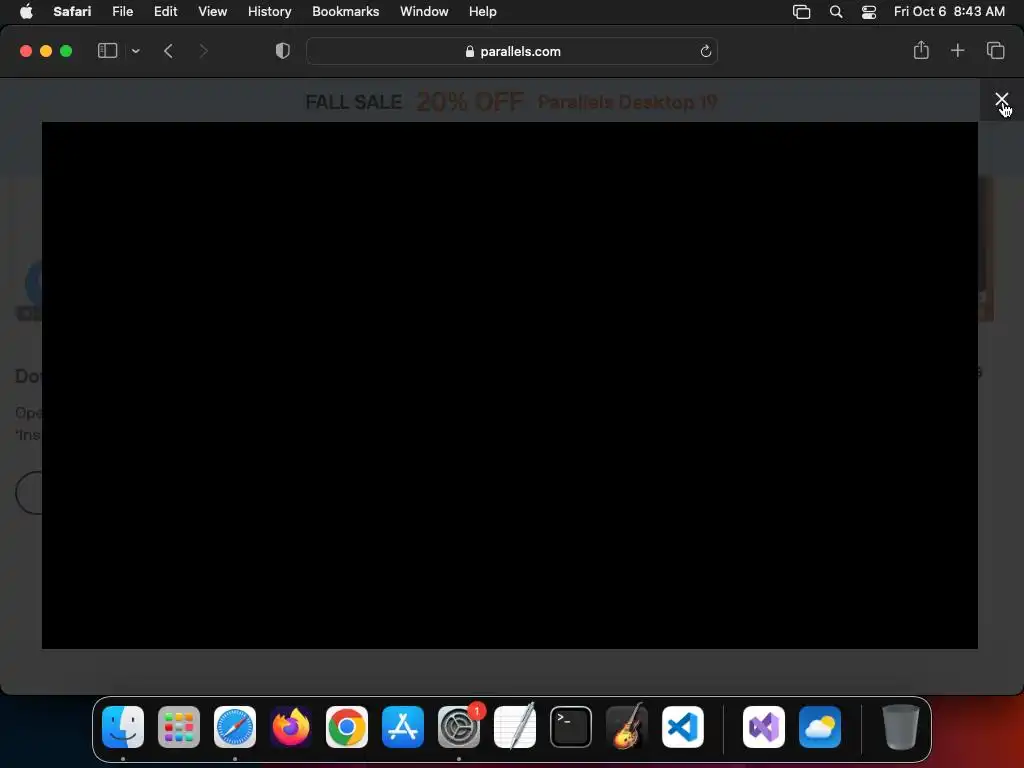Viewport: 1024px width, 768px height.
Task: Open the Weather app from the Dock
Action: pos(820,727)
